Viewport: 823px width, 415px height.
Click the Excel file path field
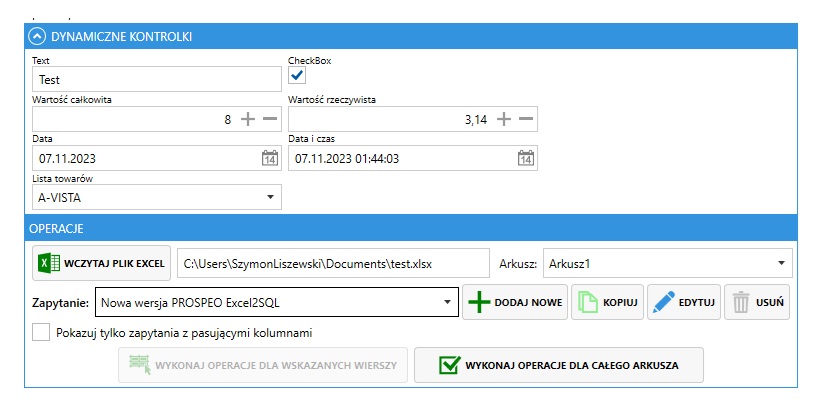(x=333, y=263)
